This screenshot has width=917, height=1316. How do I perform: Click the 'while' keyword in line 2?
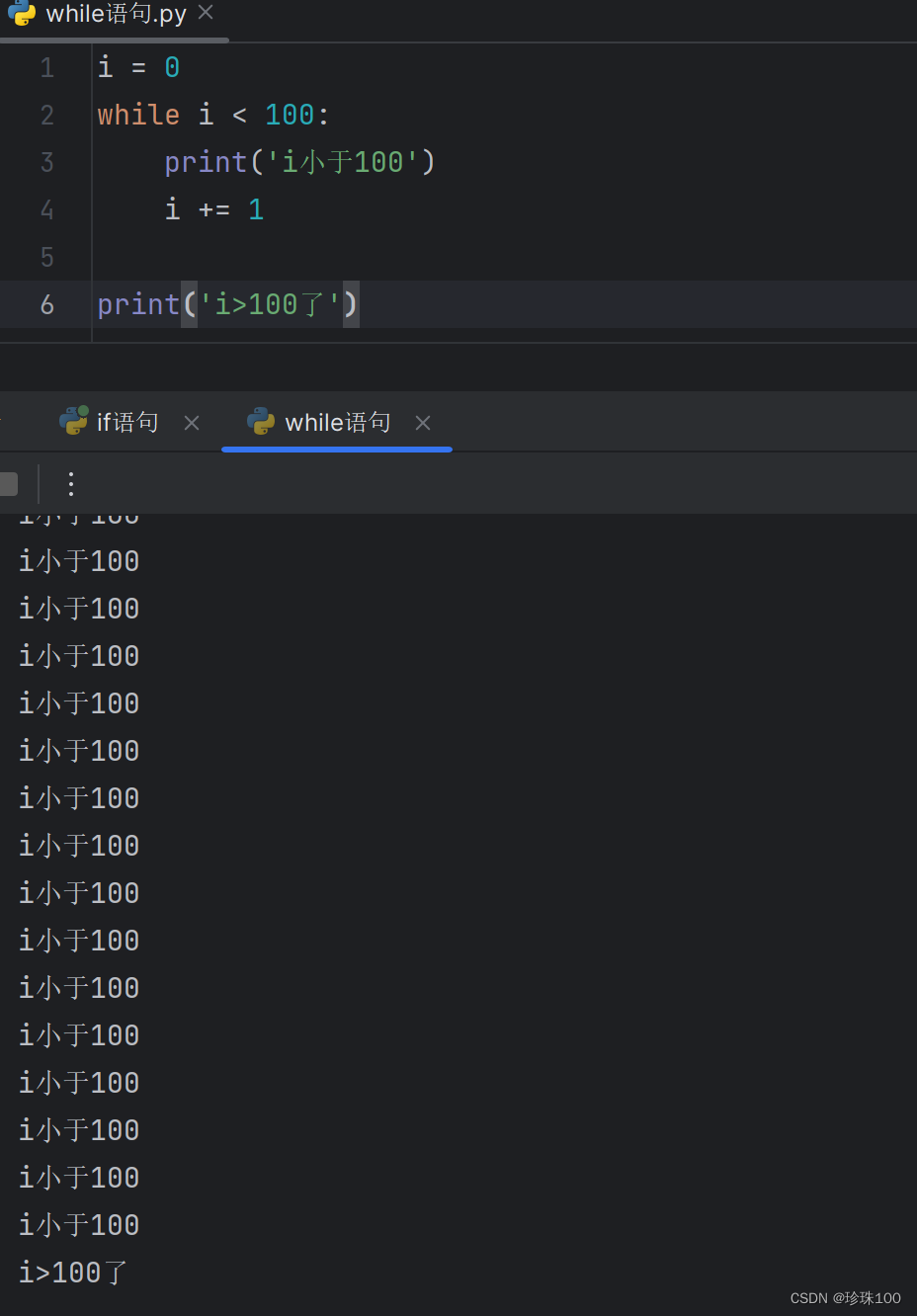(x=138, y=115)
